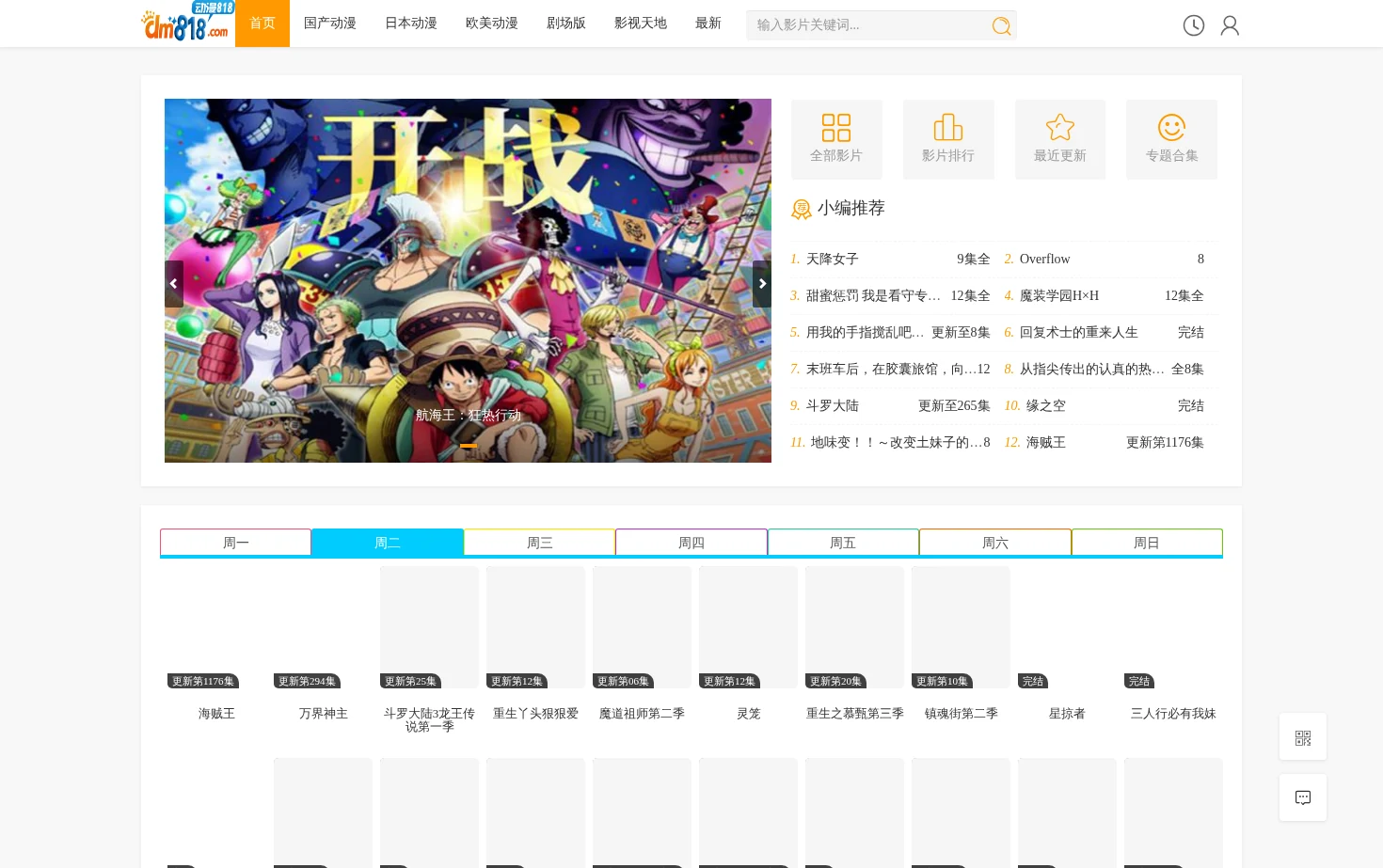The width and height of the screenshot is (1383, 868).
Task: Click the dm818.com site logo
Action: click(x=187, y=22)
